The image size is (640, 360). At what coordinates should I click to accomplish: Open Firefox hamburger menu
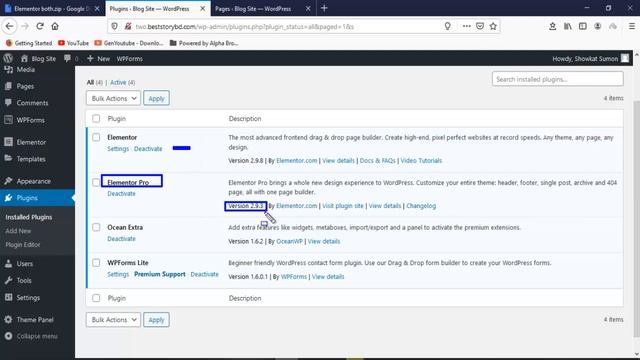[631, 26]
